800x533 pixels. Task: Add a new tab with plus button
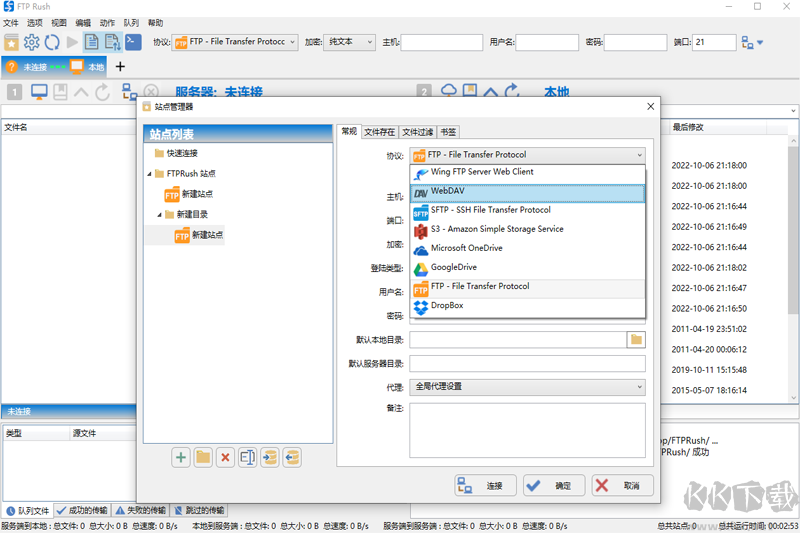(x=120, y=67)
